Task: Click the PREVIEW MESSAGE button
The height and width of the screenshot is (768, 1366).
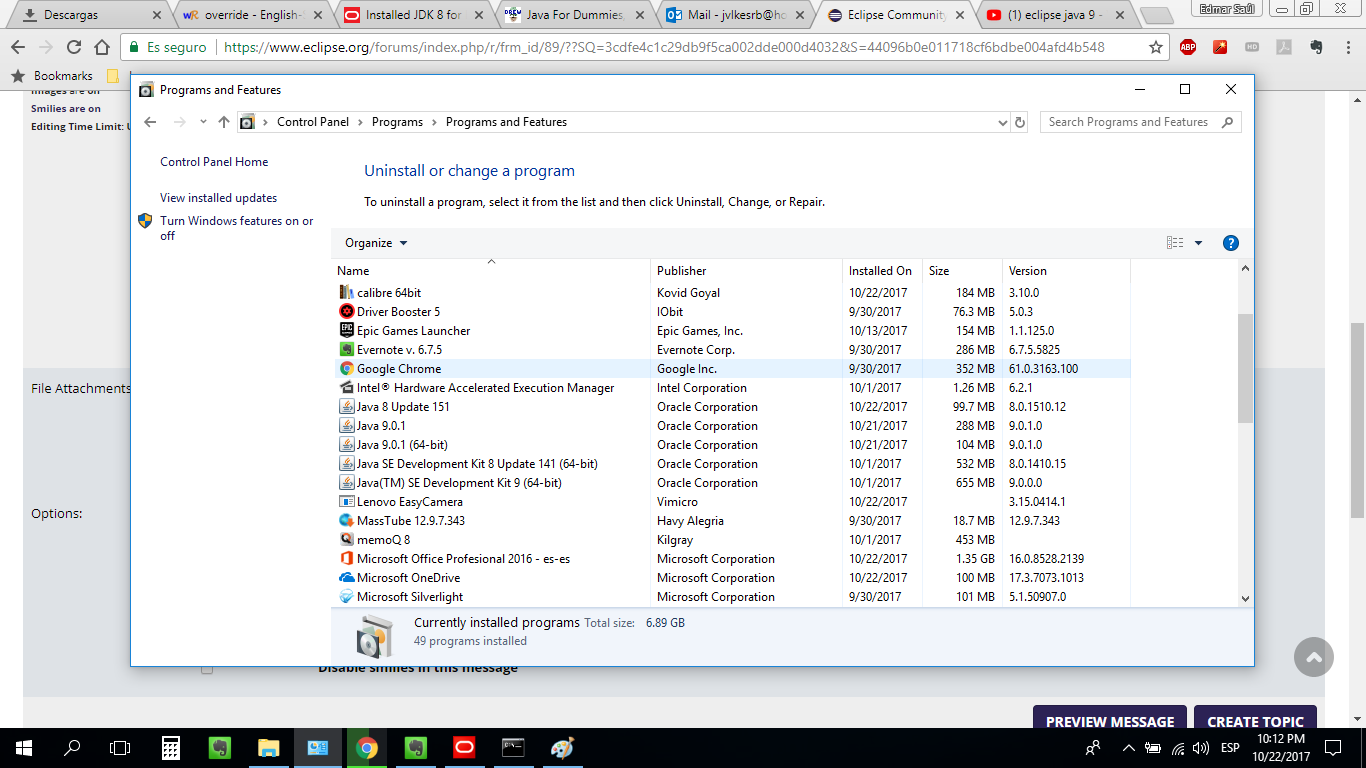Action: [1110, 721]
